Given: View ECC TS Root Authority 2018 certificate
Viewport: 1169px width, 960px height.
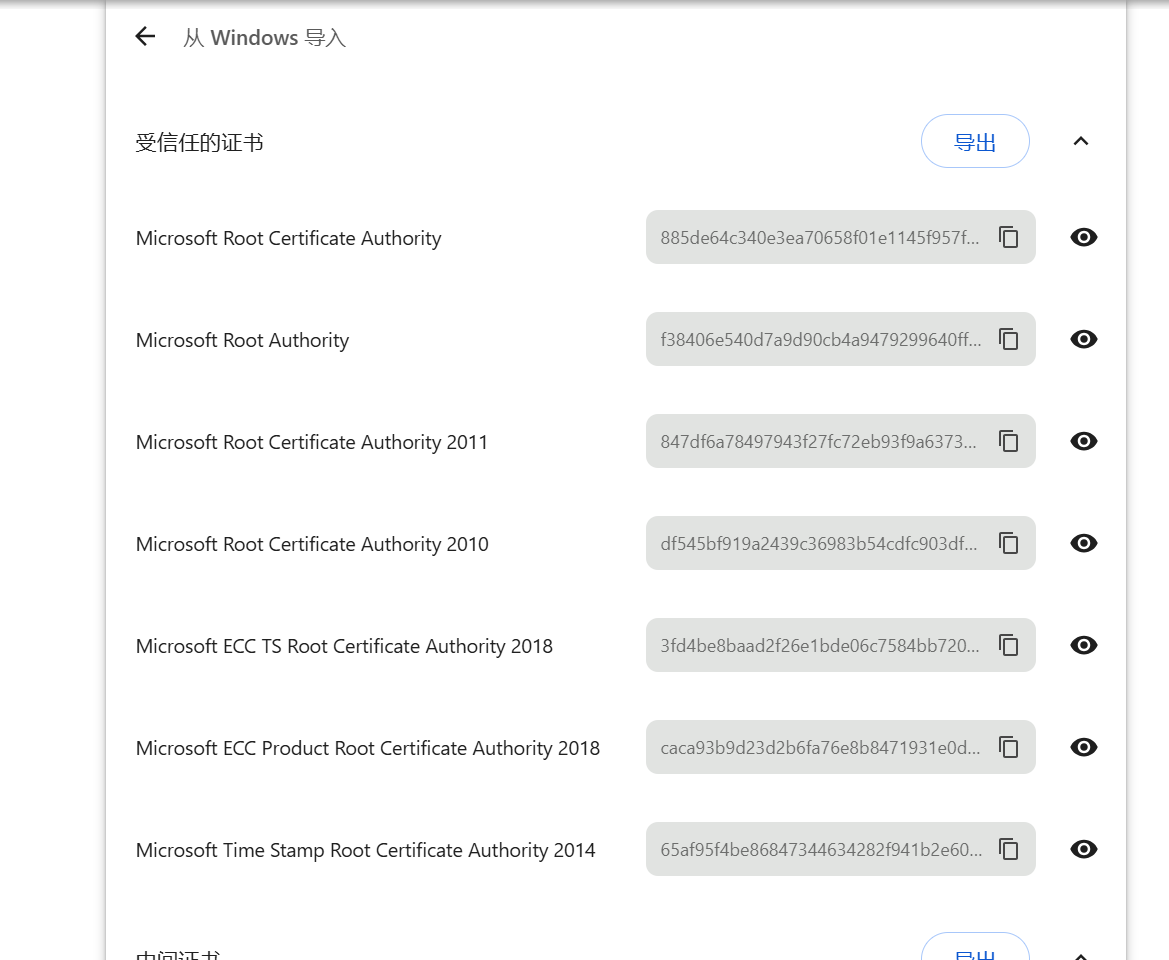Looking at the screenshot, I should click(1084, 645).
